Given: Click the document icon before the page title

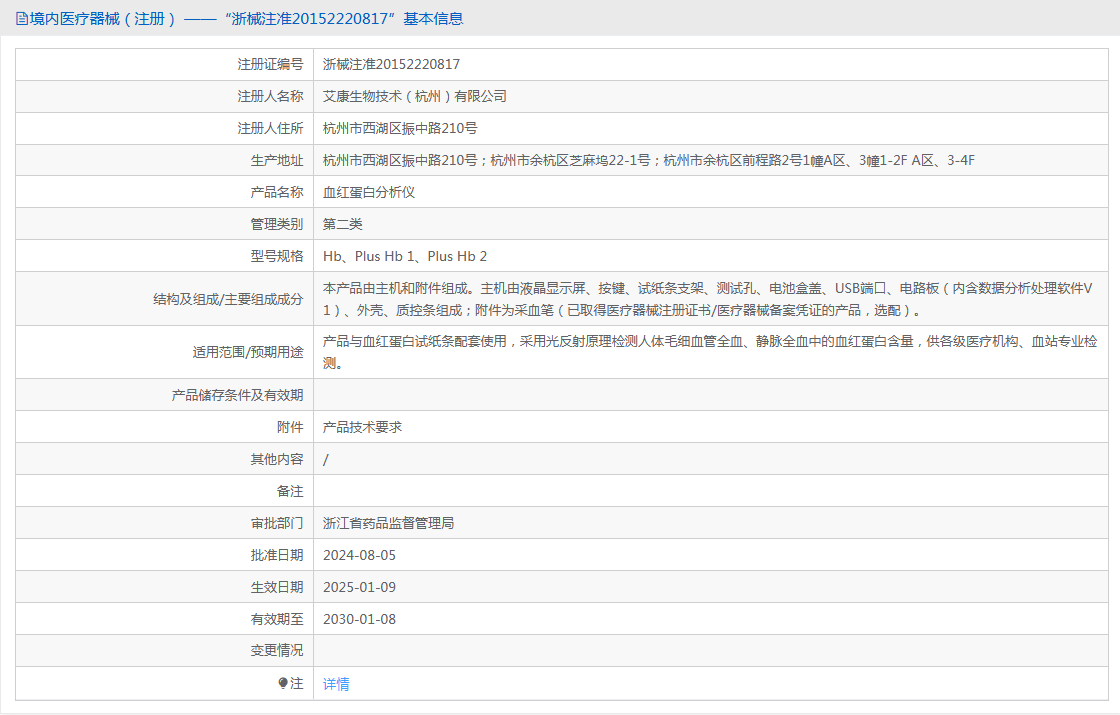Looking at the screenshot, I should point(21,19).
